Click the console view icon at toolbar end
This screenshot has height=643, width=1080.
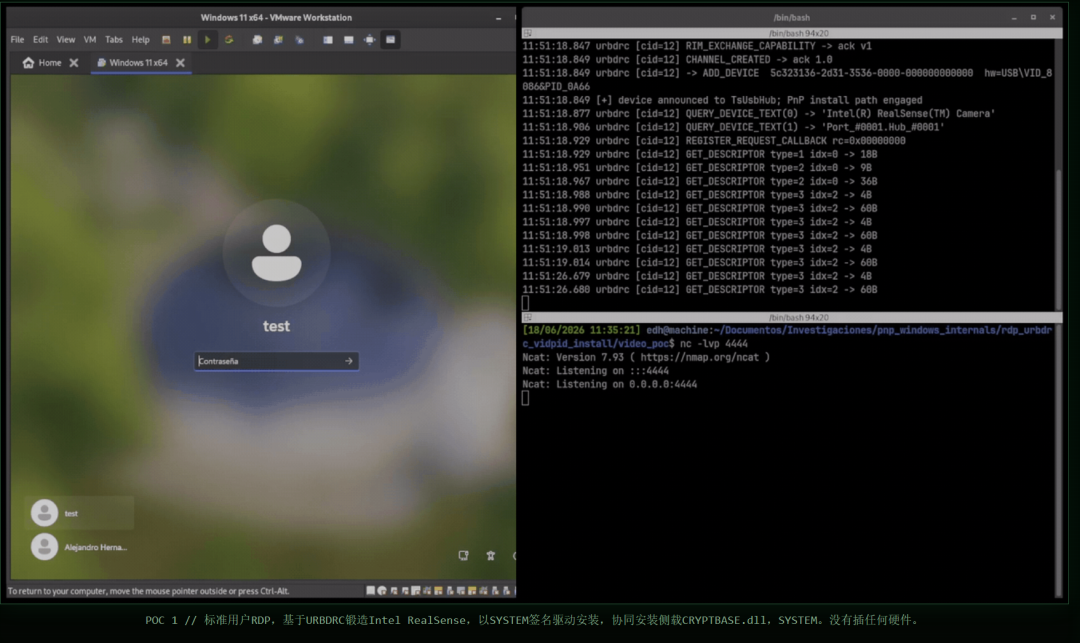[x=391, y=40]
